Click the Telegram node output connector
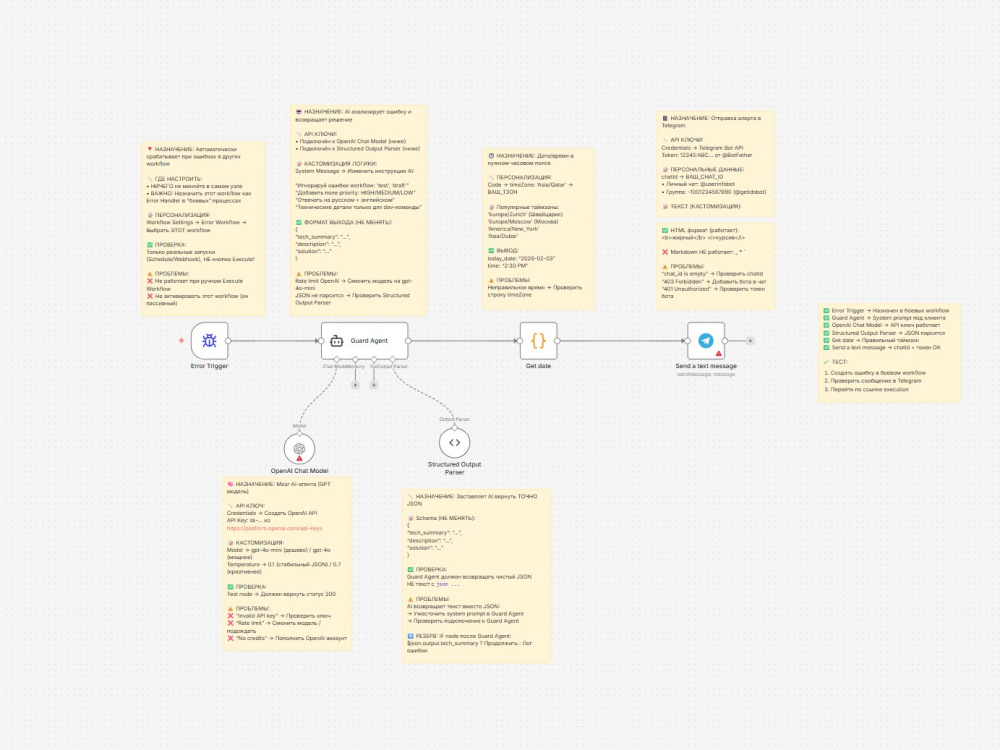The width and height of the screenshot is (1000, 750). pyautogui.click(x=725, y=341)
